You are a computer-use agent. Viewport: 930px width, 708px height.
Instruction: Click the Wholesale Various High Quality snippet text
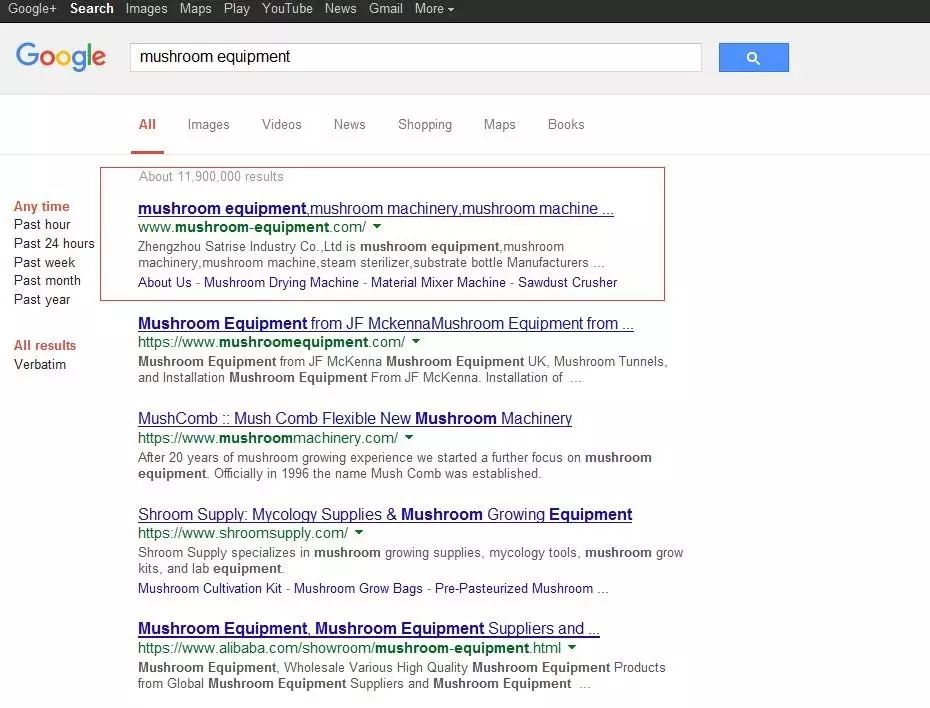(402, 675)
